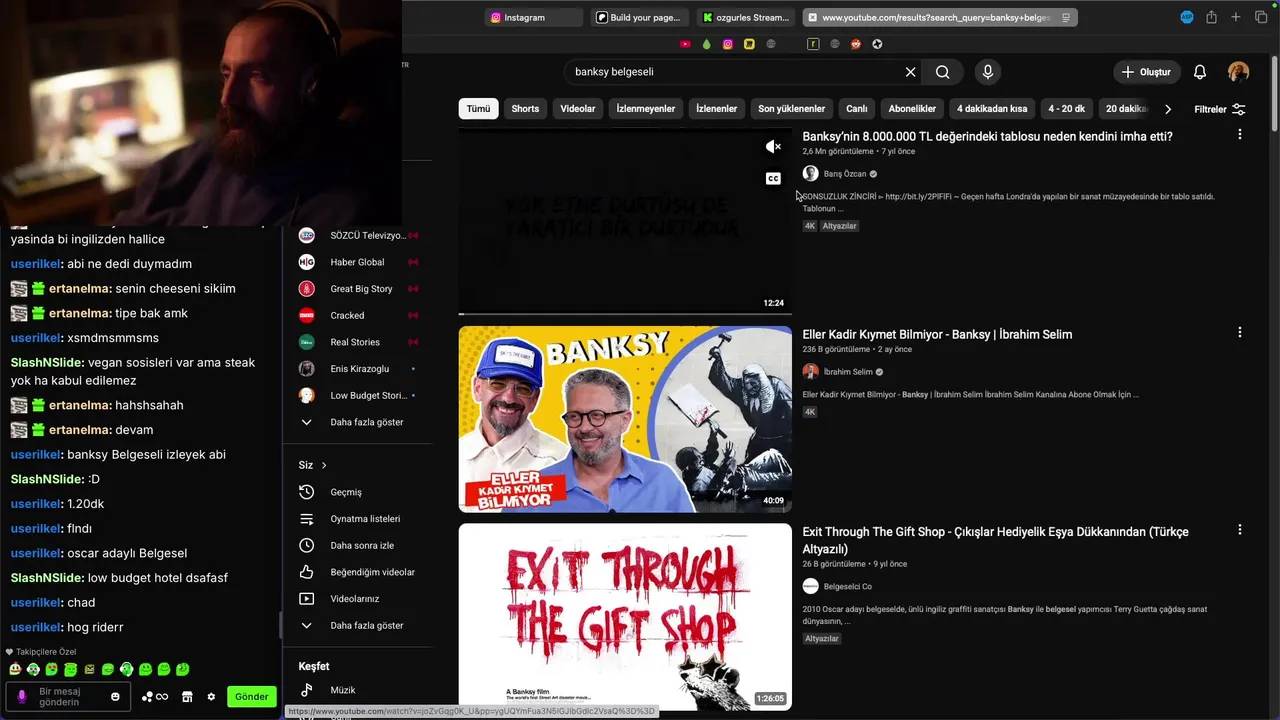Open the Exit Through The Gift Shop title link
1280x720 pixels.
pyautogui.click(x=995, y=540)
